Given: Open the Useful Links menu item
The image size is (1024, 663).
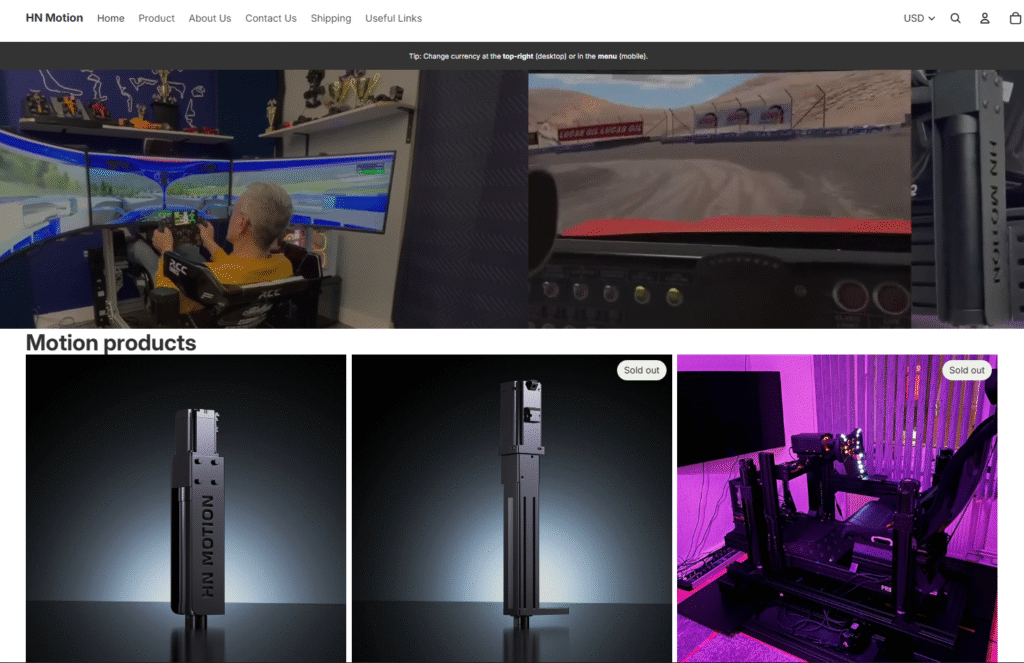Looking at the screenshot, I should coord(393,18).
